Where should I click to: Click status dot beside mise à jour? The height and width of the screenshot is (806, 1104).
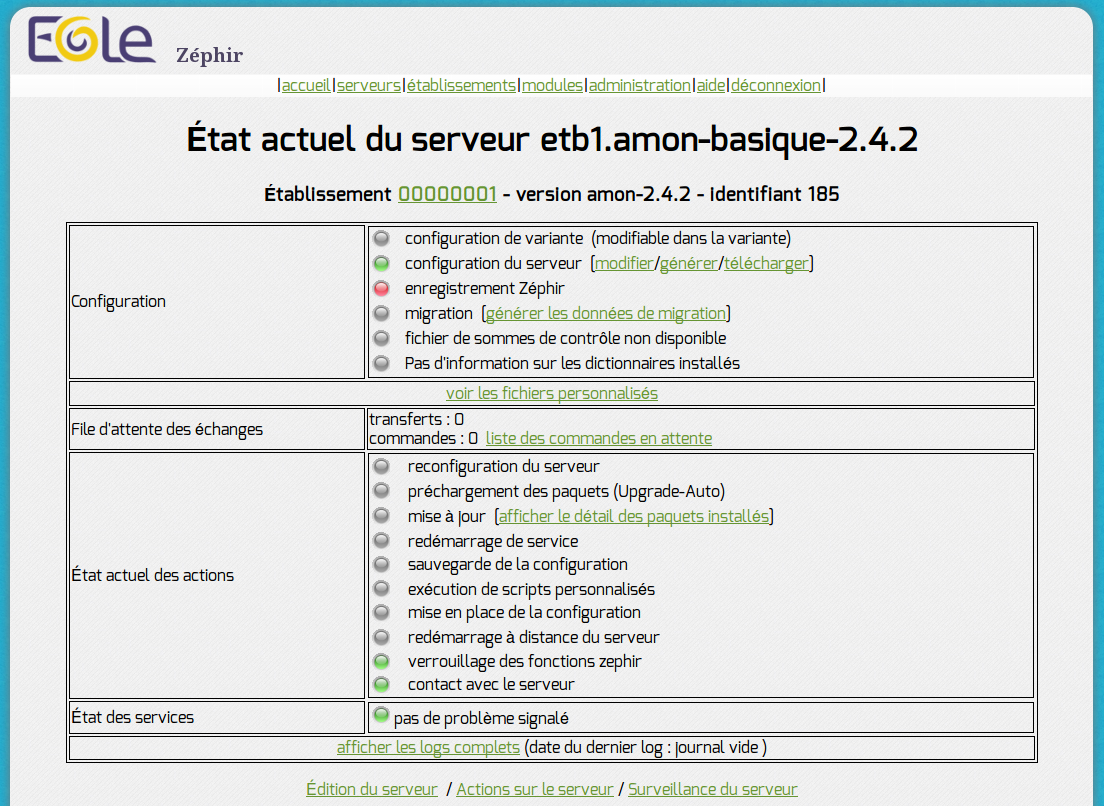tap(382, 516)
